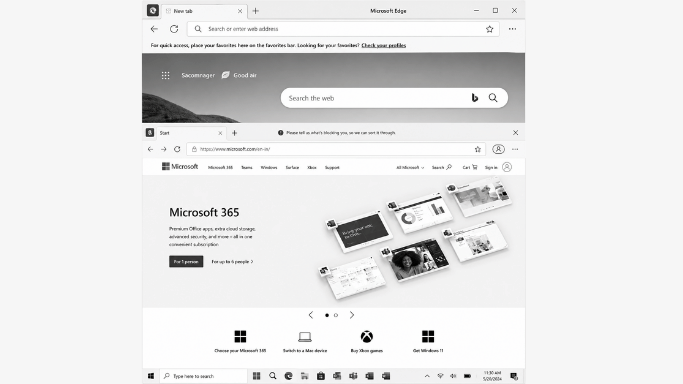Click the Search link on Microsoft site

coord(441,167)
